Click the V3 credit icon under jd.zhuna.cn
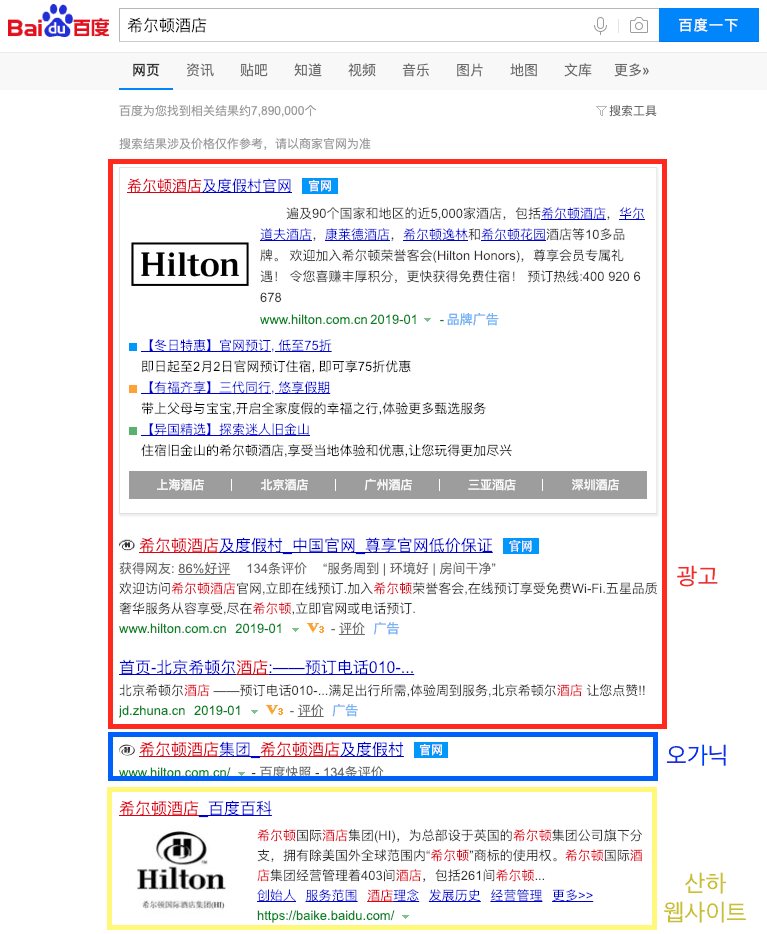This screenshot has width=767, height=934. pyautogui.click(x=275, y=710)
